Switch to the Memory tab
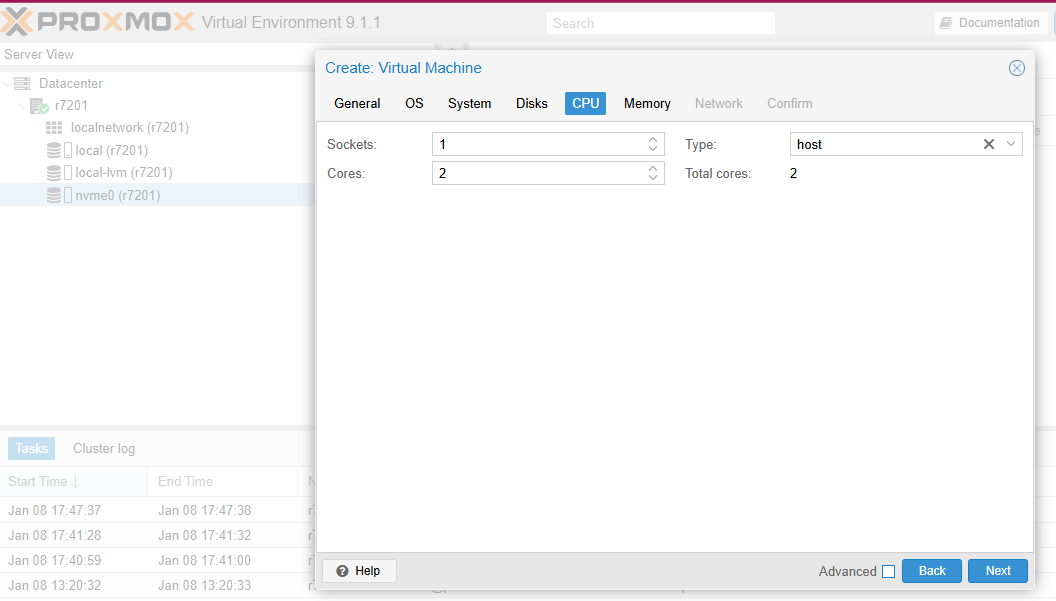 point(647,103)
